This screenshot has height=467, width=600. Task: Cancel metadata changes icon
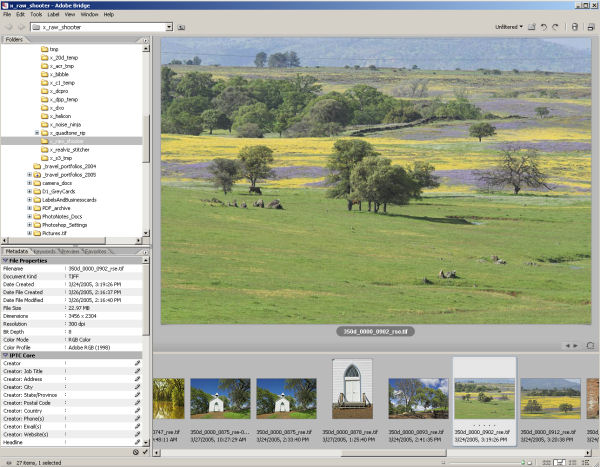[x=136, y=452]
